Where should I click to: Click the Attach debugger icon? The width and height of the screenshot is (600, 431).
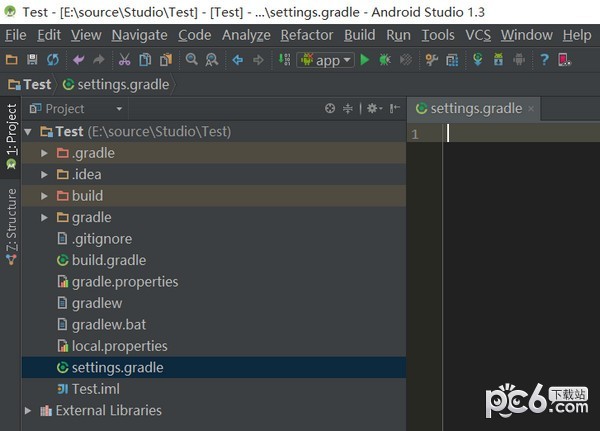coord(406,60)
